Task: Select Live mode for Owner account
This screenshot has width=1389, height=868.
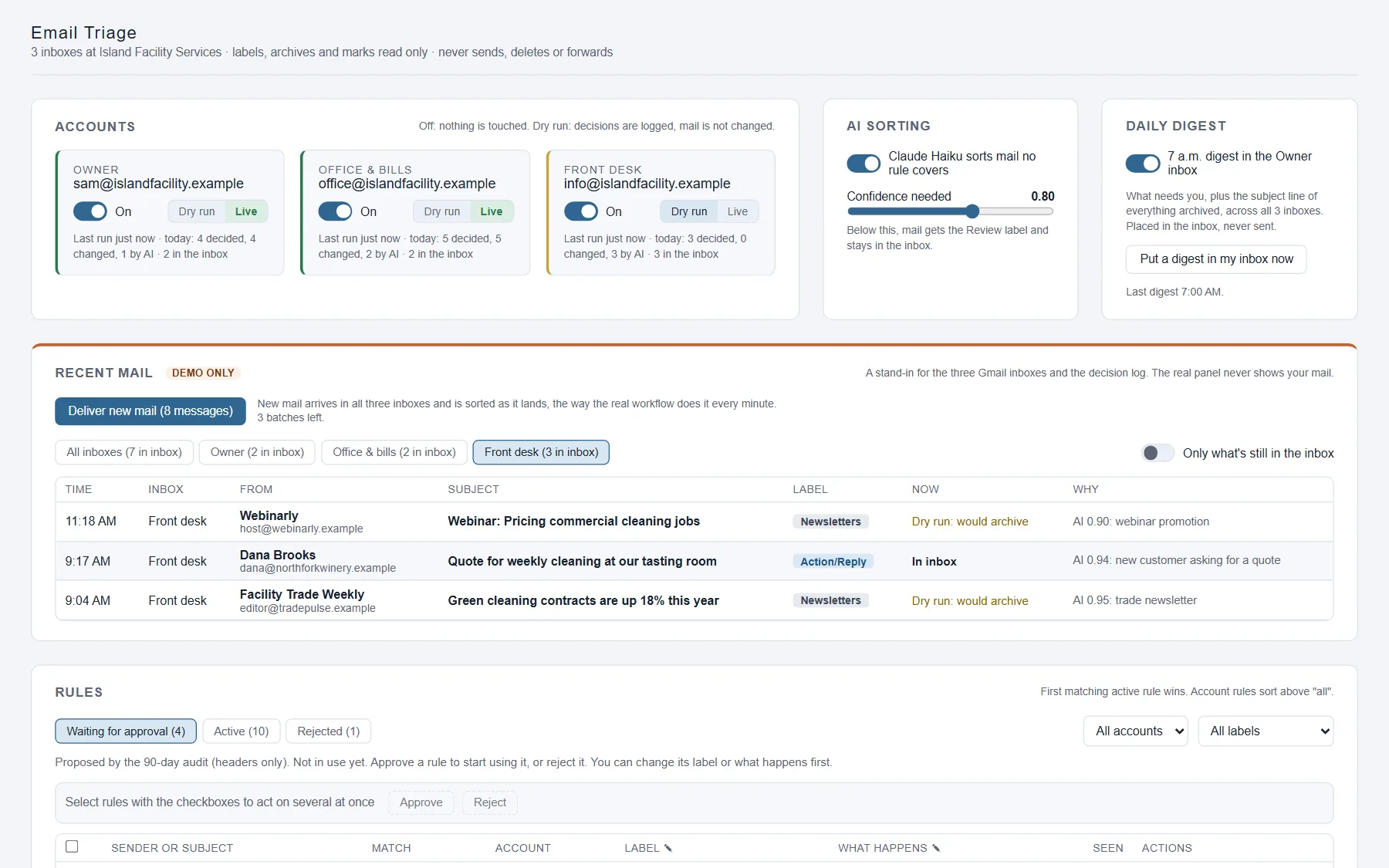Action: tap(246, 211)
